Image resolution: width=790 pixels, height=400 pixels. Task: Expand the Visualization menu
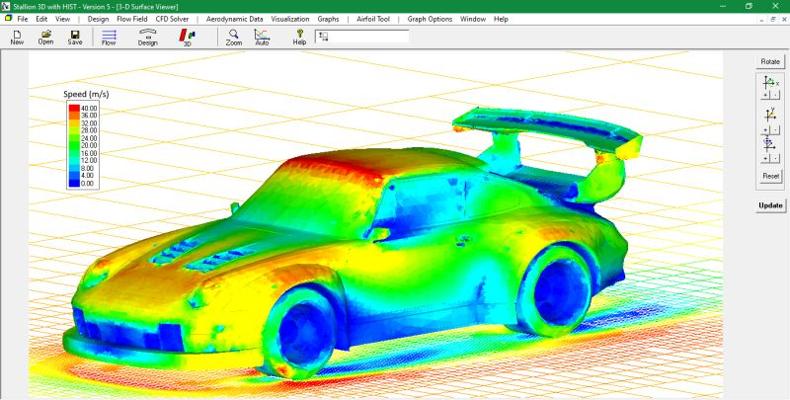tap(290, 19)
